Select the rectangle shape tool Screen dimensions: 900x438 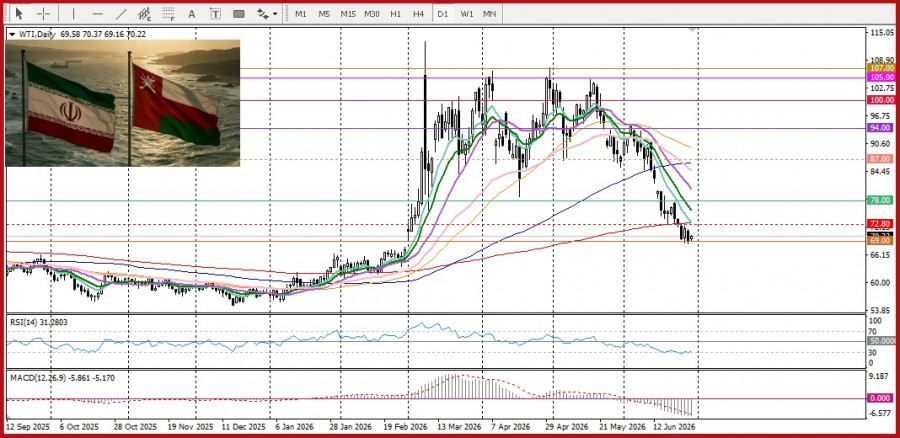pyautogui.click(x=239, y=14)
